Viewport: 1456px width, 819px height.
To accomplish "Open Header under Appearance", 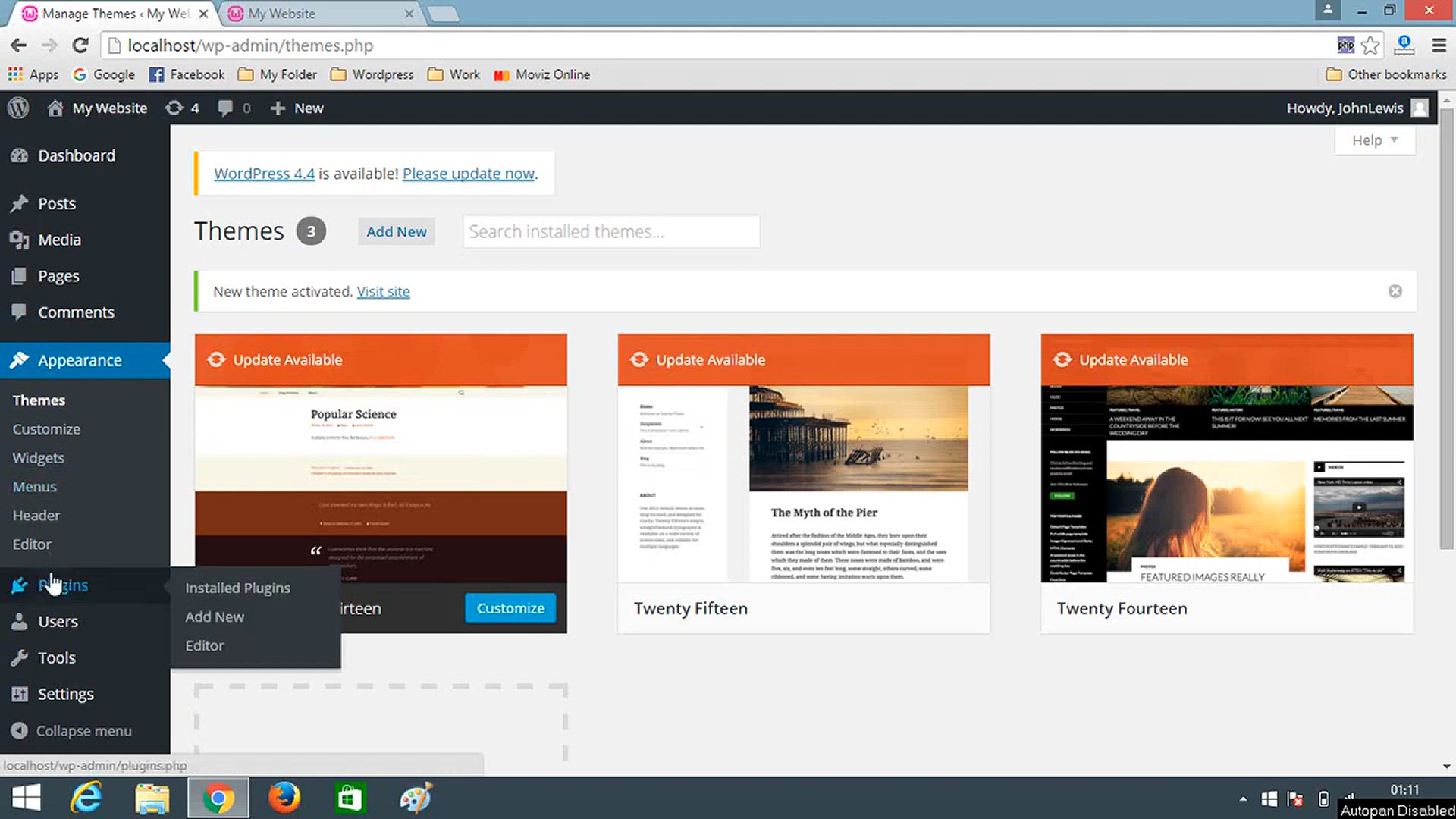I will pyautogui.click(x=36, y=516).
